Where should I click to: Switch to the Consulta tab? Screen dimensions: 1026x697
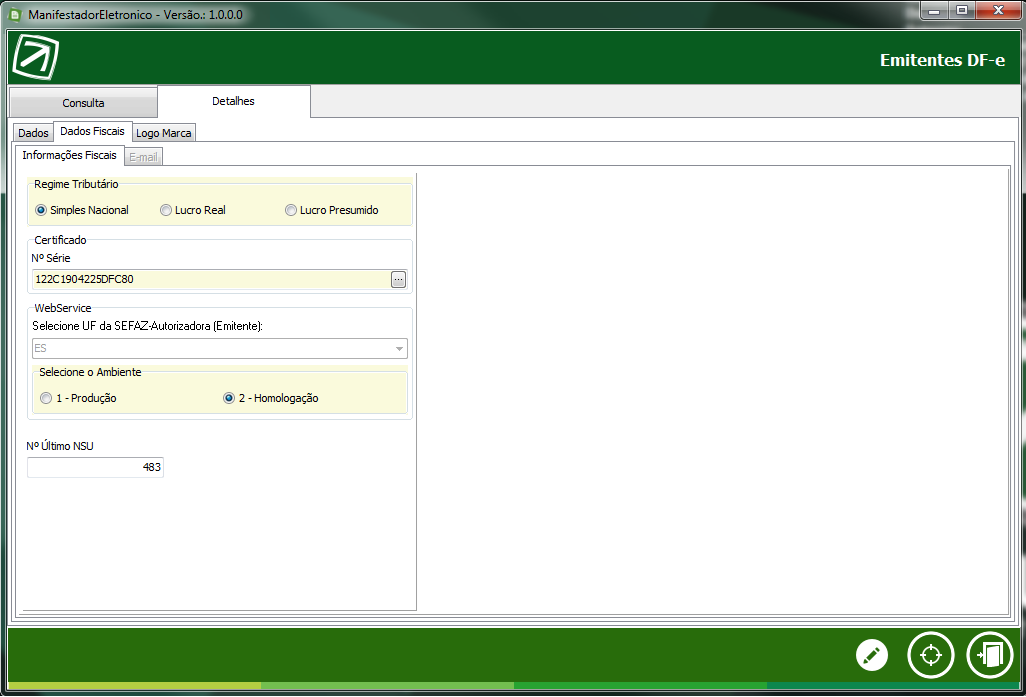pyautogui.click(x=83, y=103)
